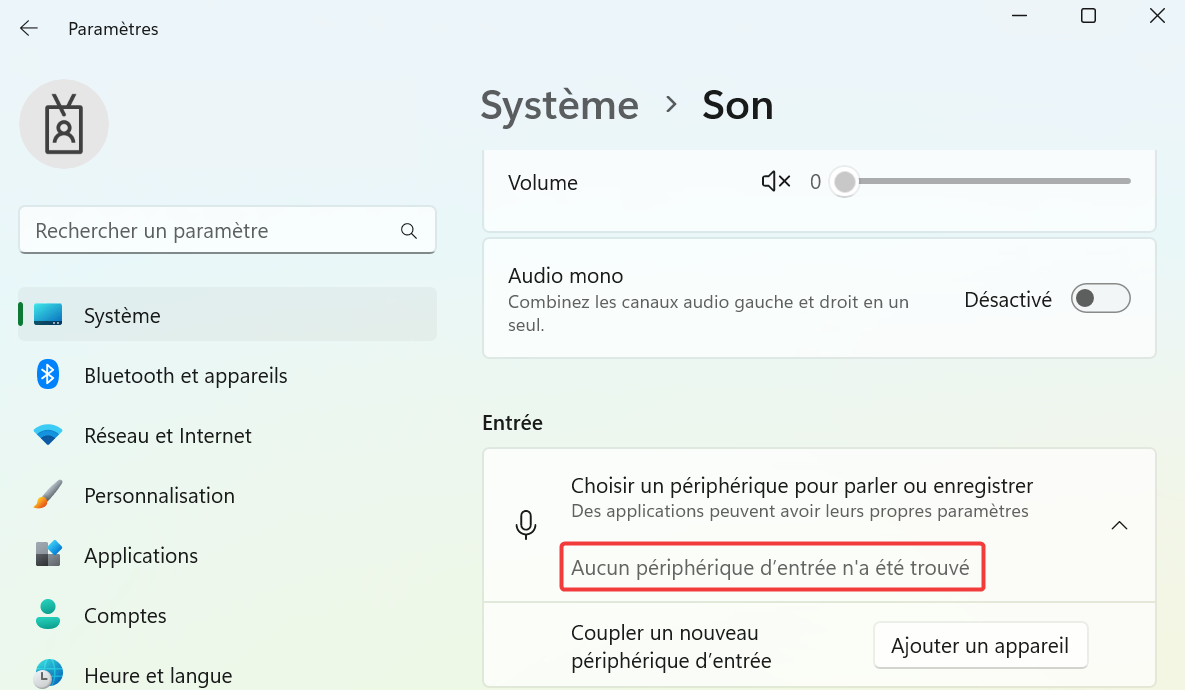Click the Choisir un périphérique header text
The width and height of the screenshot is (1185, 690).
802,485
